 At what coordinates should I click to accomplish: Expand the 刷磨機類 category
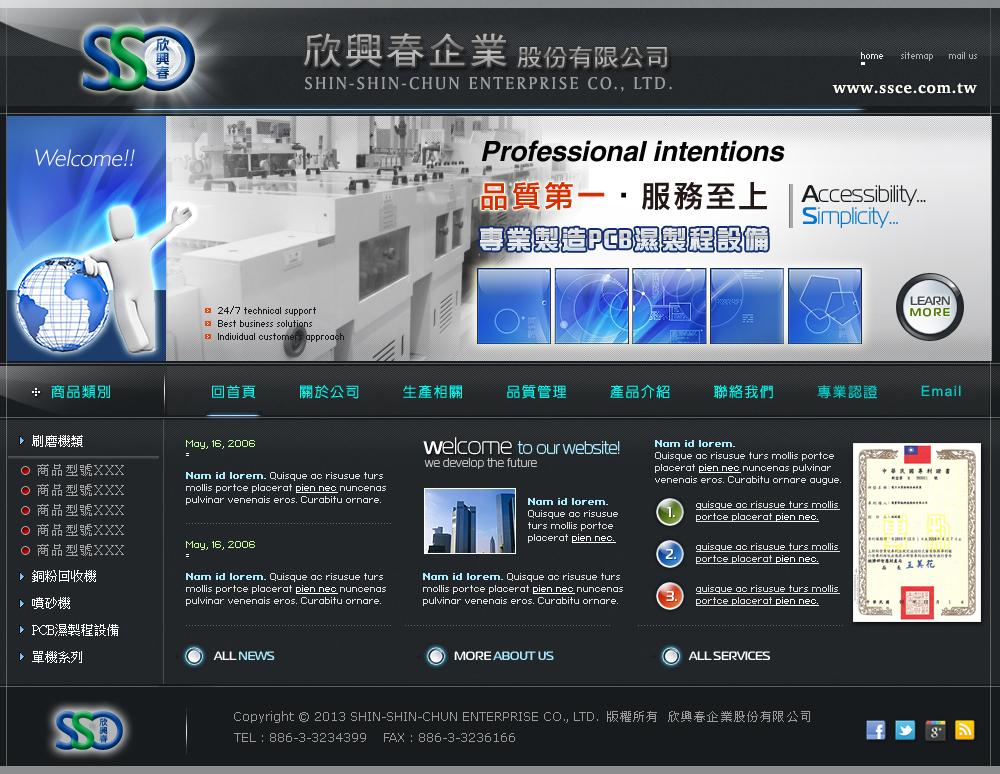tap(57, 441)
